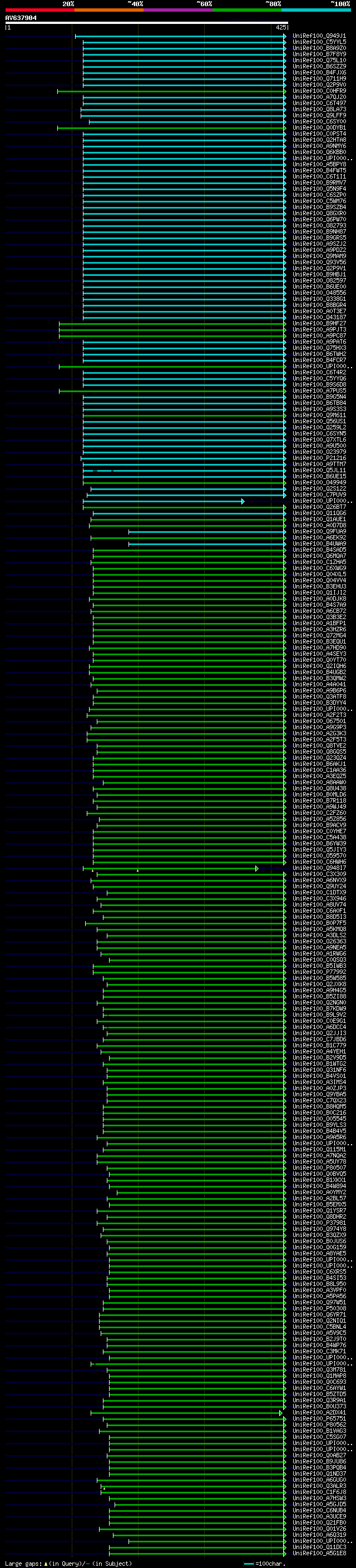Screen dimensions: 356x1568
Task: Click hit label UniRef100_P77992
Action: coord(319,972)
